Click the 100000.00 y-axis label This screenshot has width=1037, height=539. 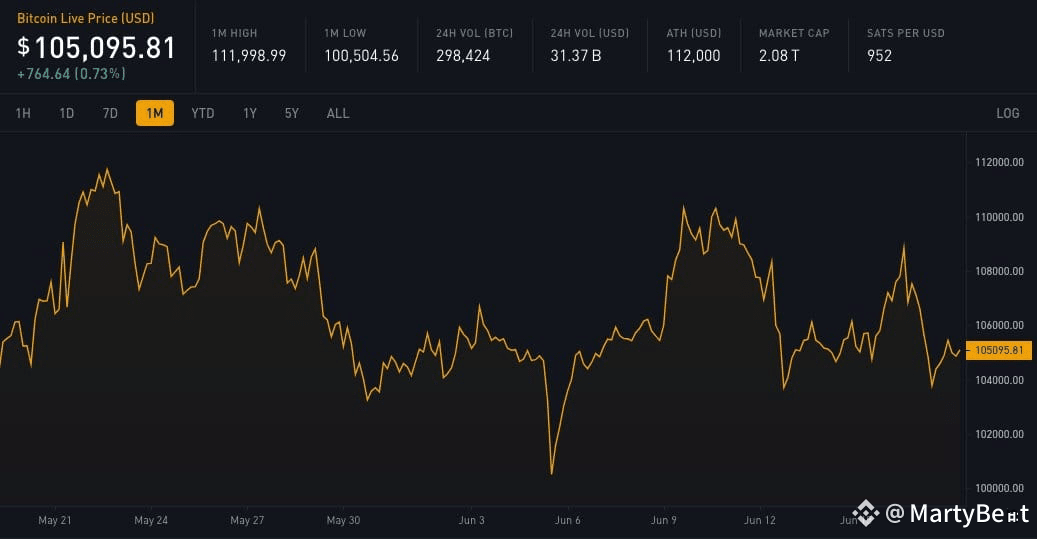pyautogui.click(x=999, y=488)
